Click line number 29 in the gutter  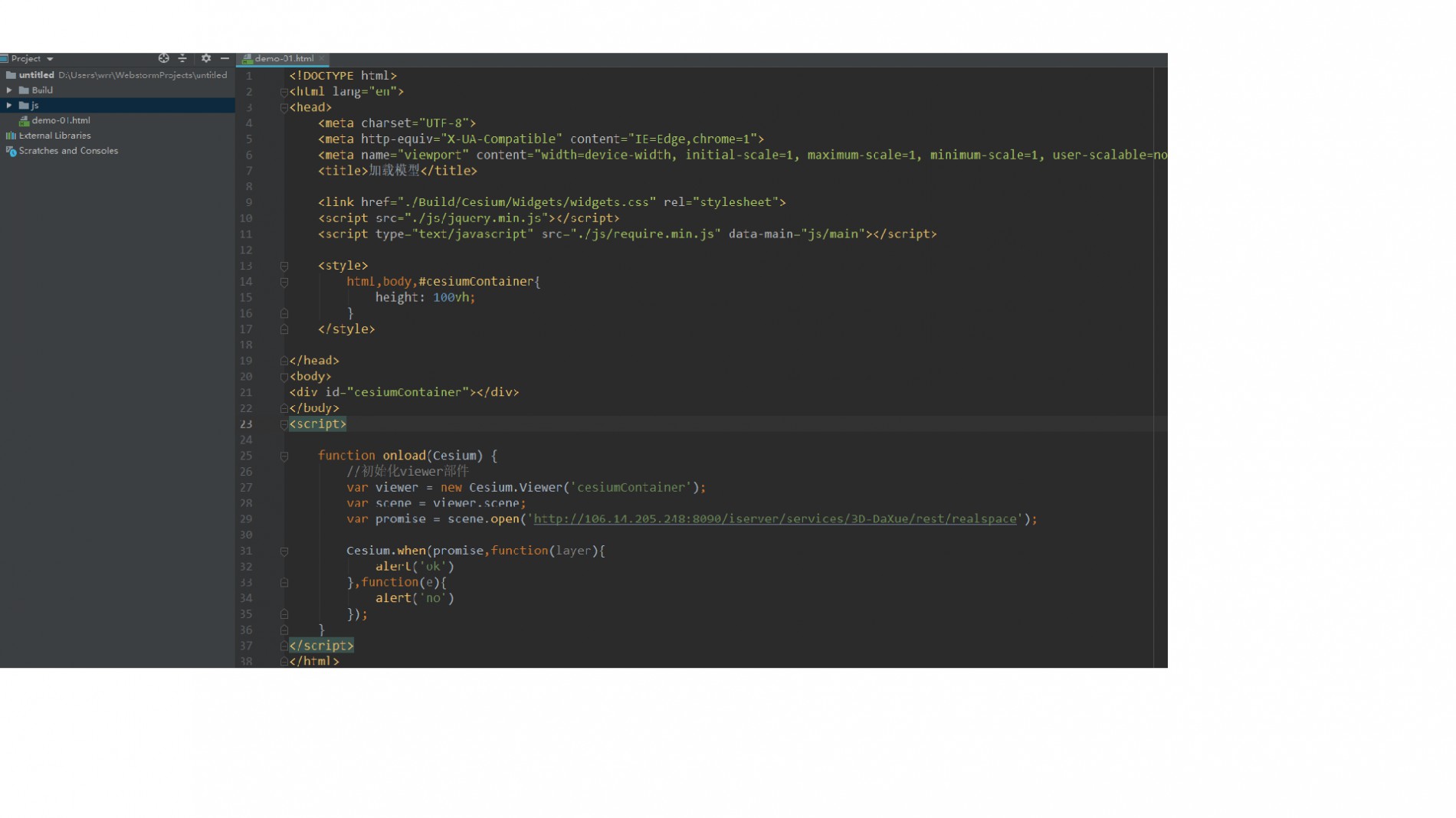(x=246, y=519)
